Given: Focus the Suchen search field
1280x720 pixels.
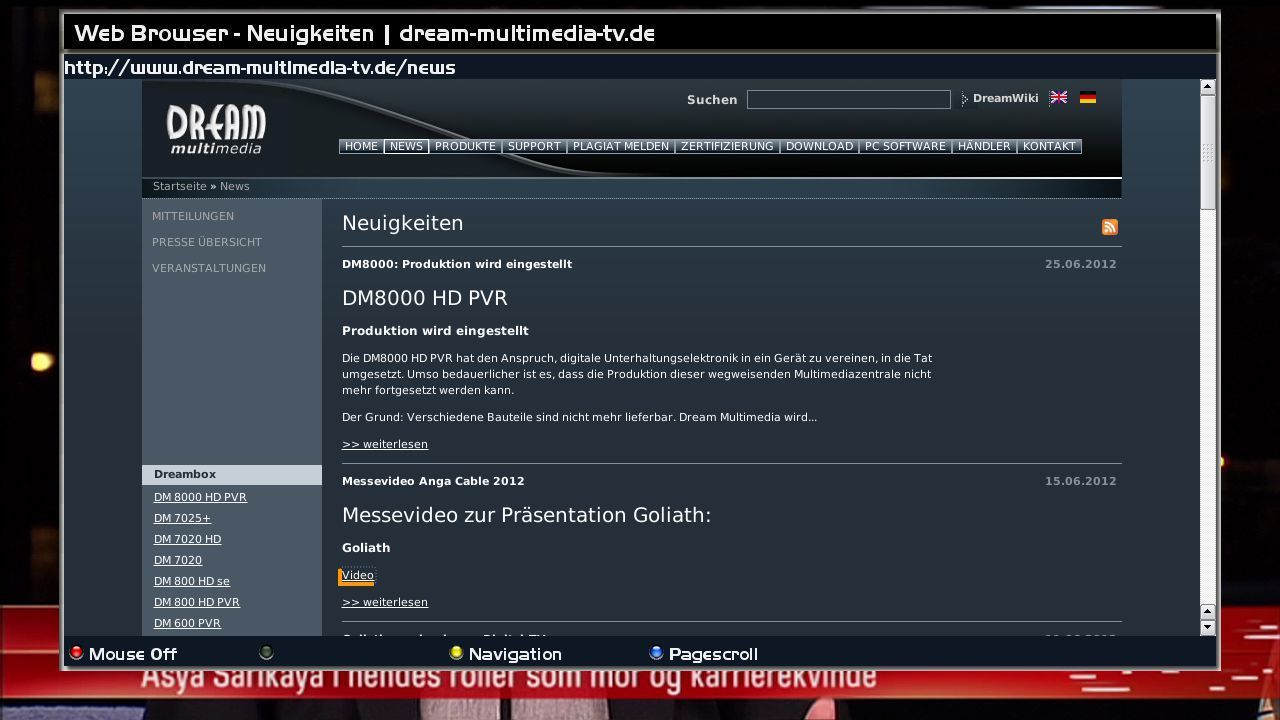Looking at the screenshot, I should pos(849,99).
